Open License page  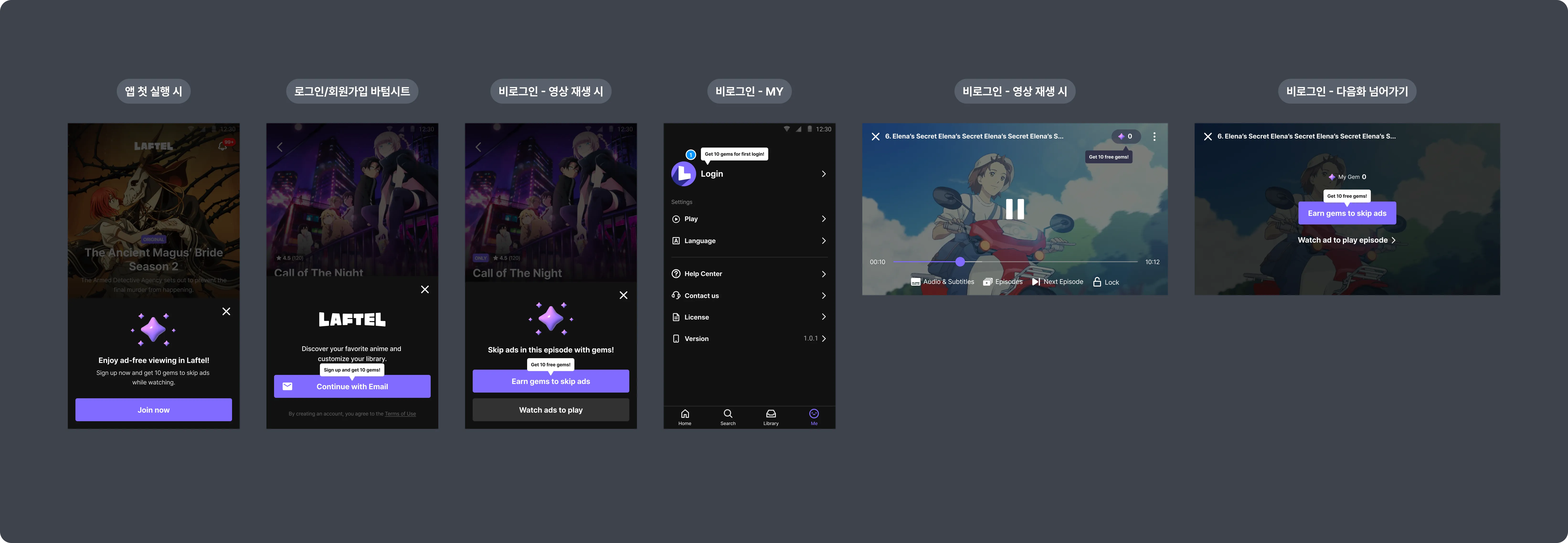pyautogui.click(x=749, y=317)
